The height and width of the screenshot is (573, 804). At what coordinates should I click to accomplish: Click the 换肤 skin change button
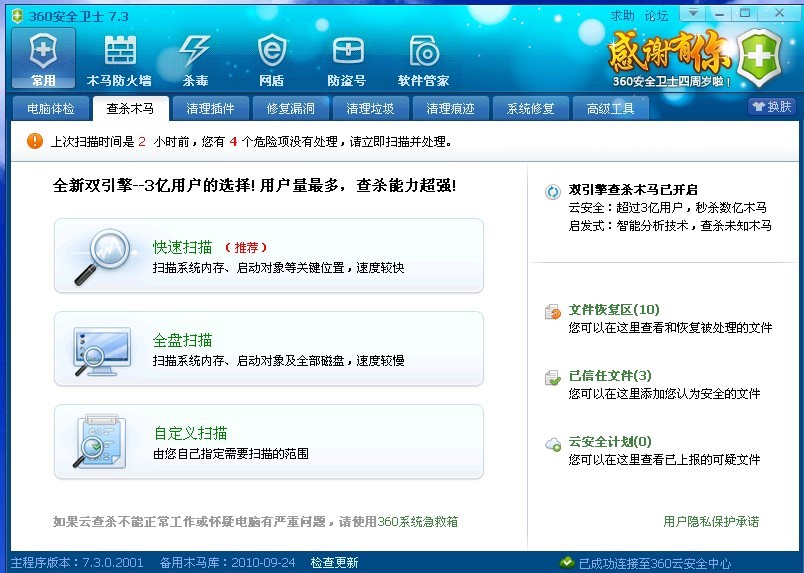click(771, 106)
